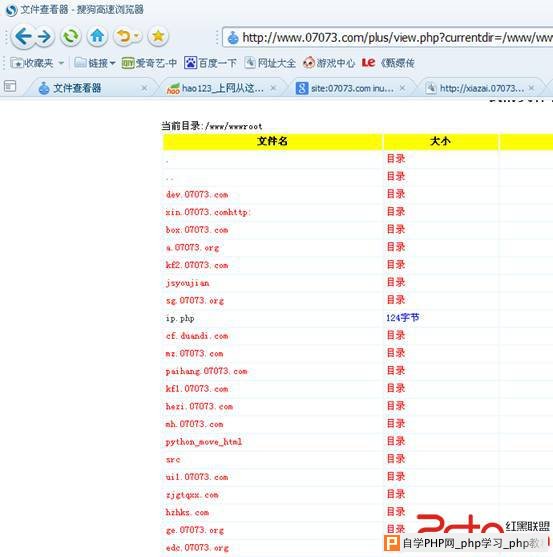The width and height of the screenshot is (553, 557).
Task: Open the dev.07073.com directory
Action: 197,195
